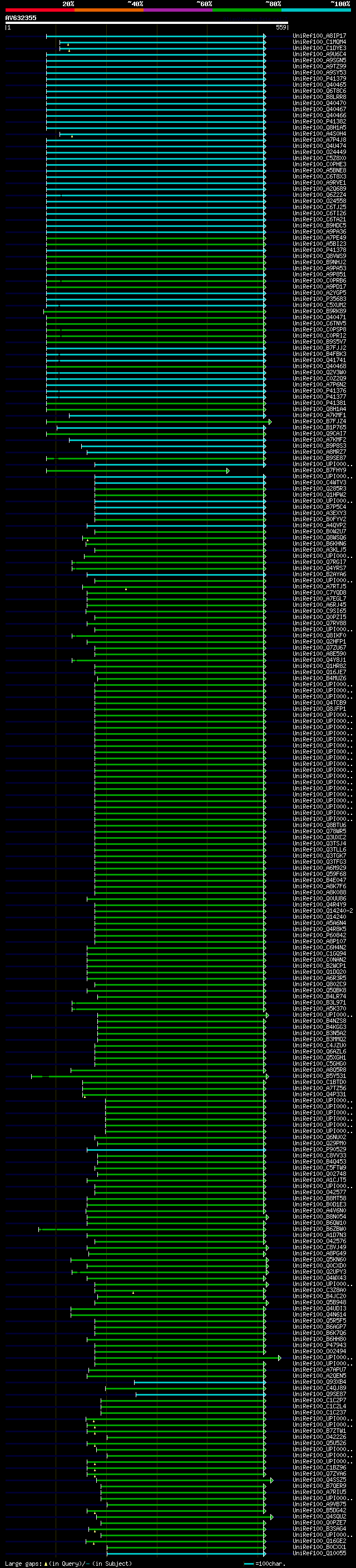Select the UniRef100_B7FJZ4 hit label
356x1568 pixels.
click(x=319, y=421)
